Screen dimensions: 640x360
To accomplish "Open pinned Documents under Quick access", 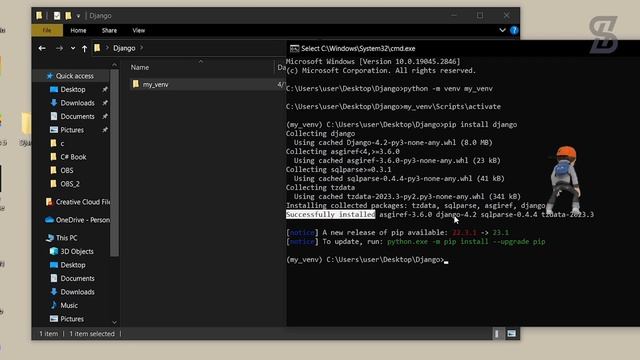I will click(x=78, y=116).
